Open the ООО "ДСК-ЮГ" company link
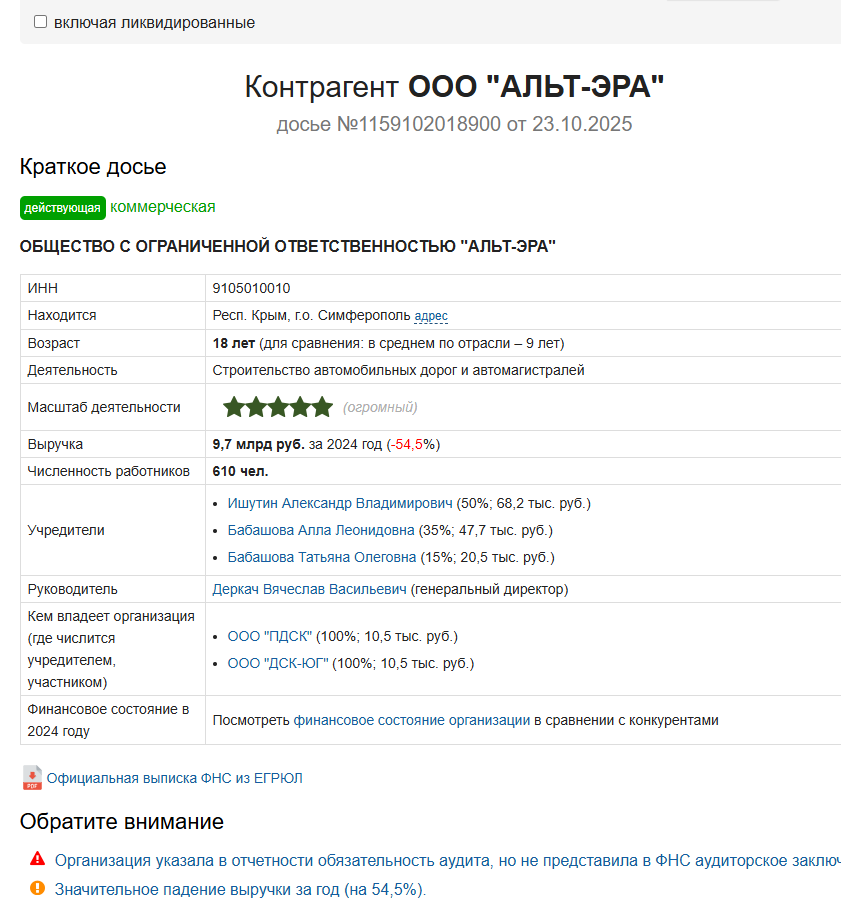The image size is (841, 909). (x=278, y=663)
